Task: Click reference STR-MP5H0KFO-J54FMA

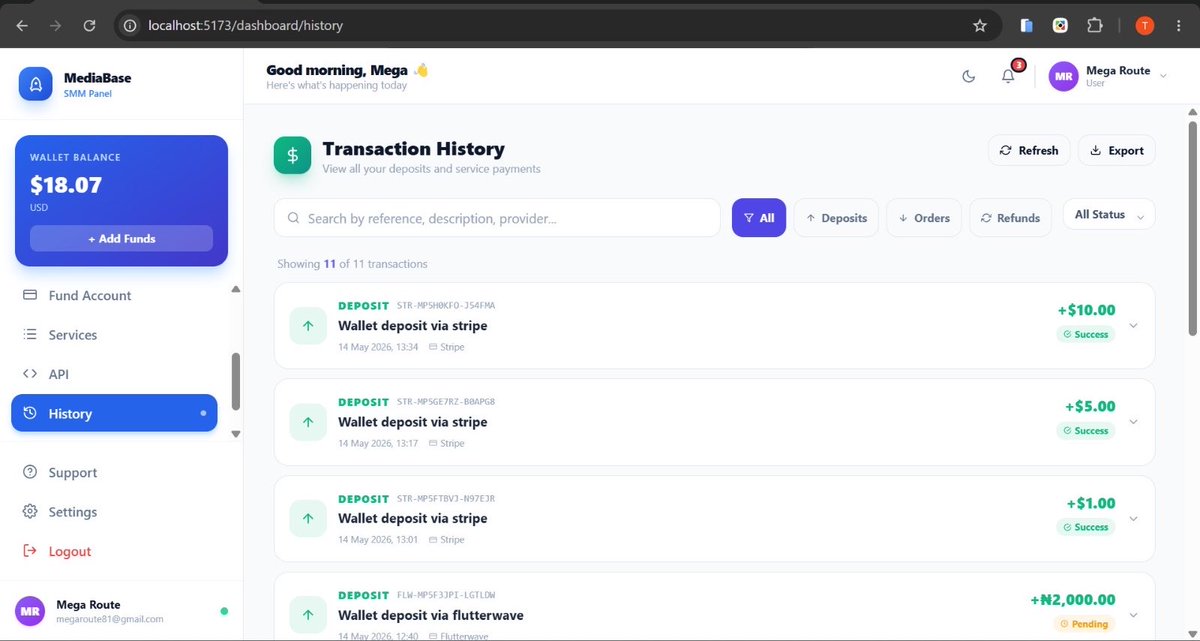Action: click(x=446, y=306)
